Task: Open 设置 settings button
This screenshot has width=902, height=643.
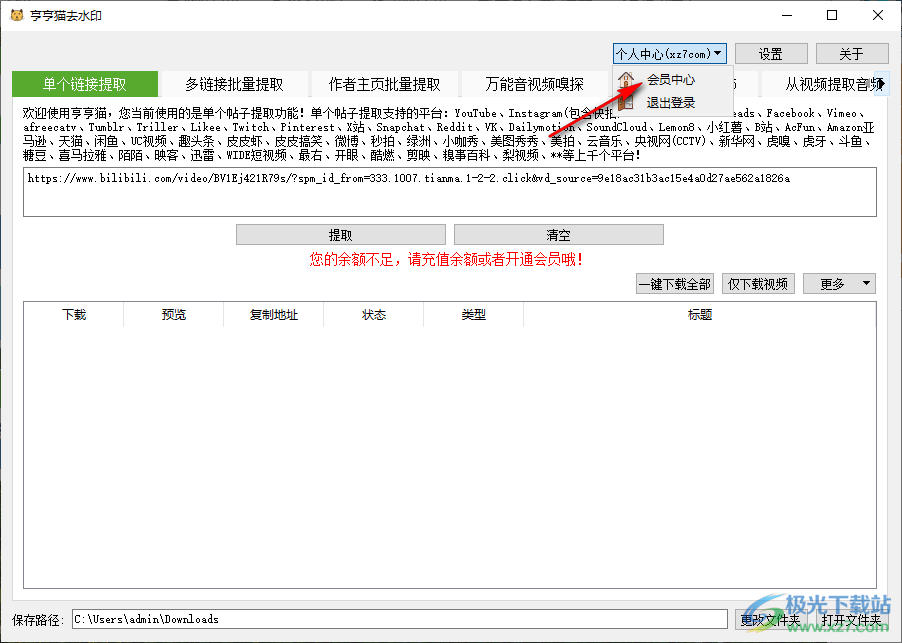Action: coord(771,54)
